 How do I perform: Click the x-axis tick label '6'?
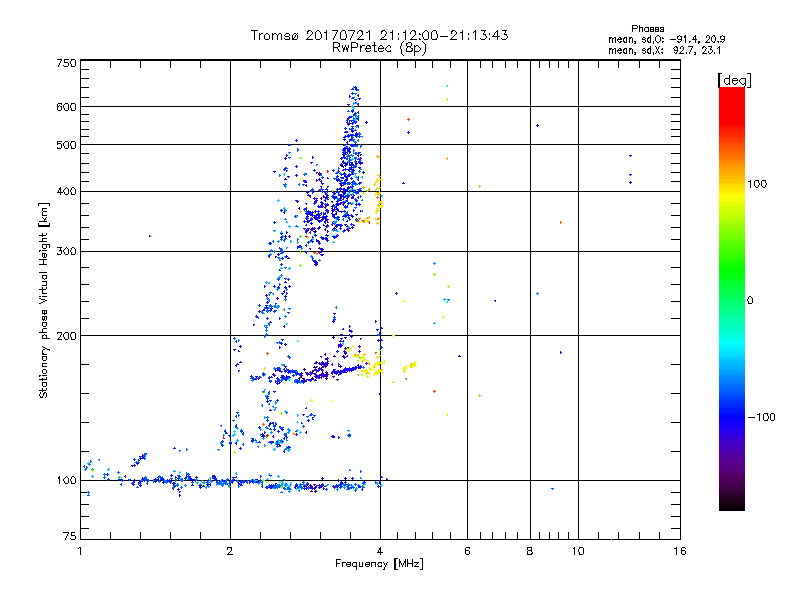[467, 551]
